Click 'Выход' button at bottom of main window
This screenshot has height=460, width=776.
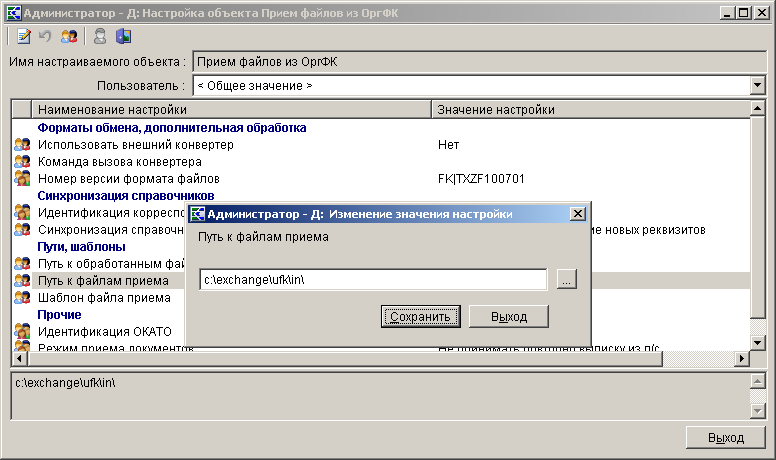click(x=725, y=438)
